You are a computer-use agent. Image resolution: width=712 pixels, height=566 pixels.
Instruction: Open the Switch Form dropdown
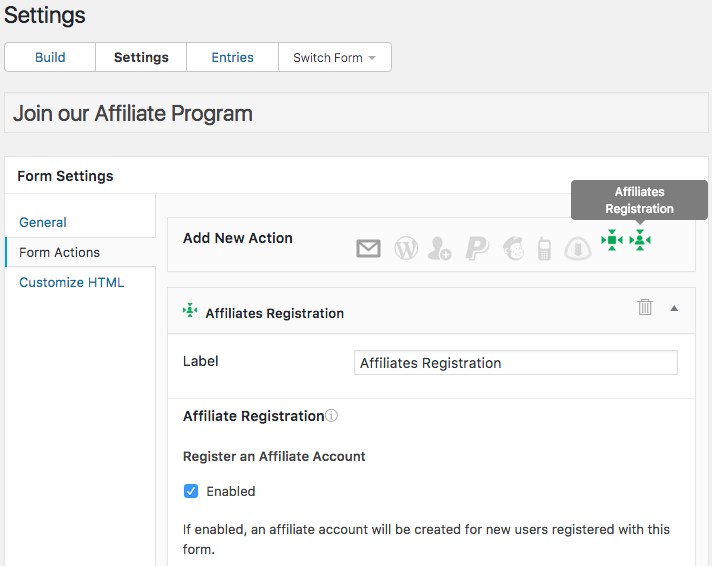pos(335,57)
